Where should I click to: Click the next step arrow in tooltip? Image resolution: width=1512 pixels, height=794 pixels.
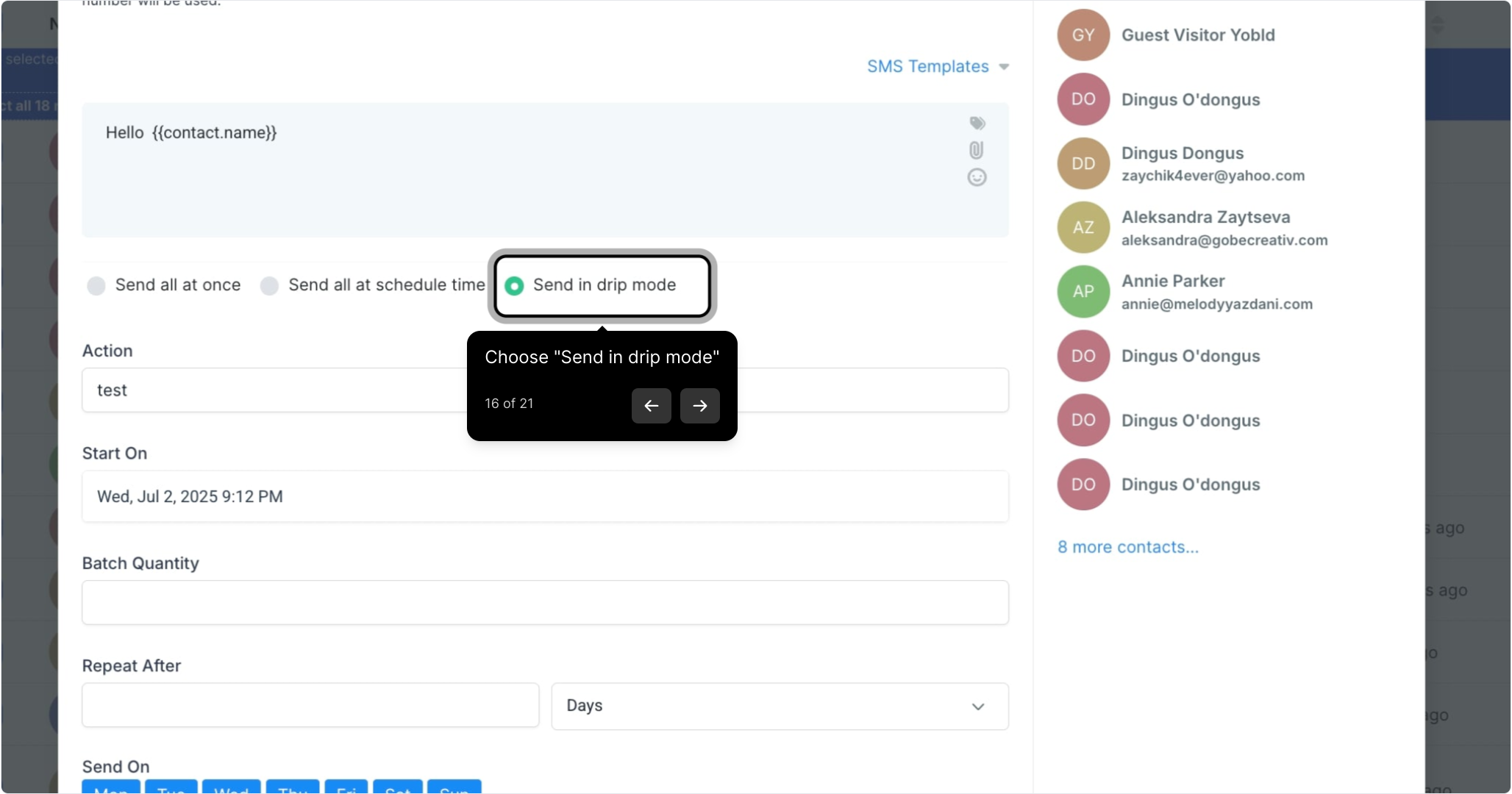699,406
